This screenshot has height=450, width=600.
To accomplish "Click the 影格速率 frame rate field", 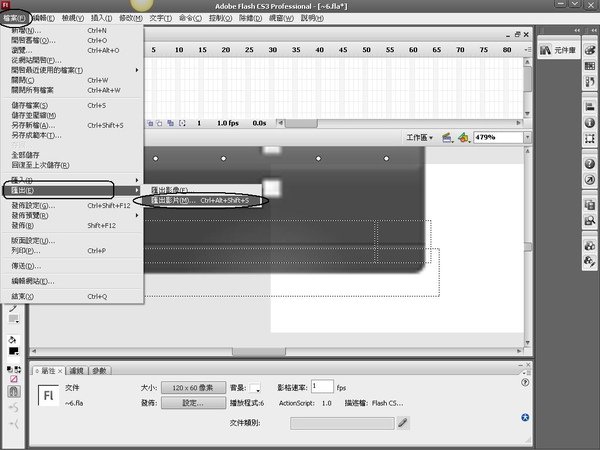I will pyautogui.click(x=322, y=386).
